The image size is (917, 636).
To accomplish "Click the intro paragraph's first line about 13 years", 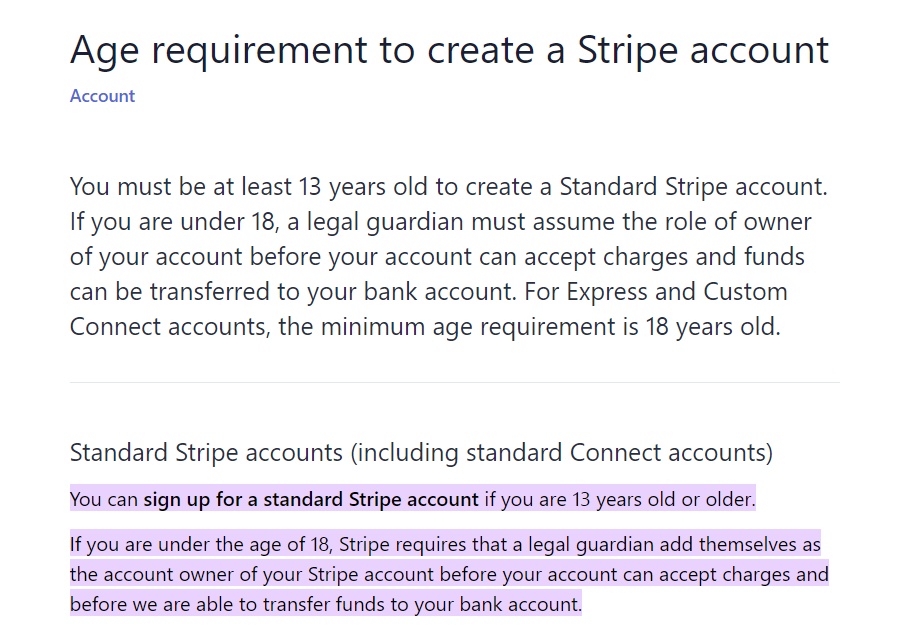I will tap(449, 187).
